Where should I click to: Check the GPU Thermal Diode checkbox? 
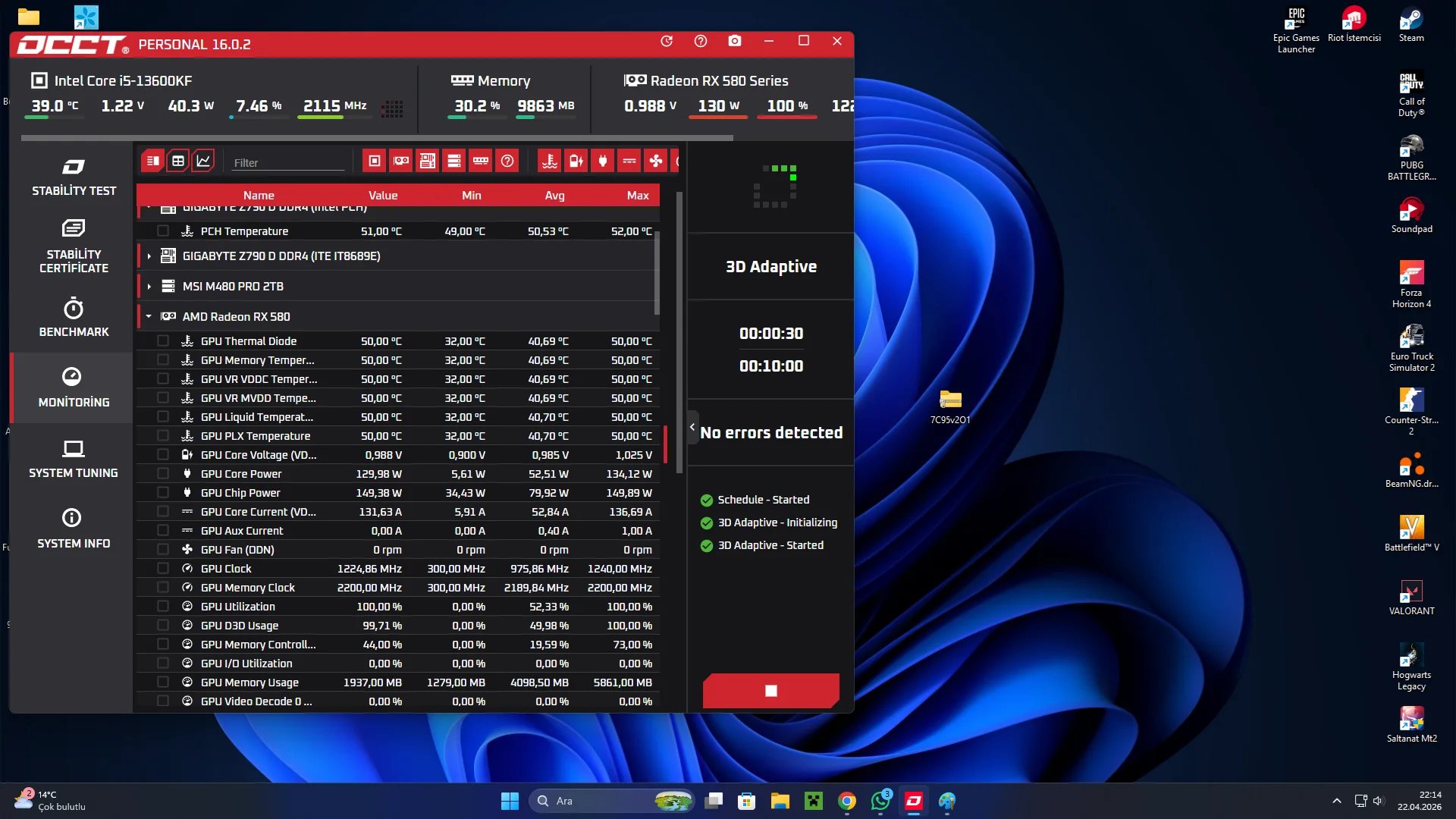pos(163,341)
